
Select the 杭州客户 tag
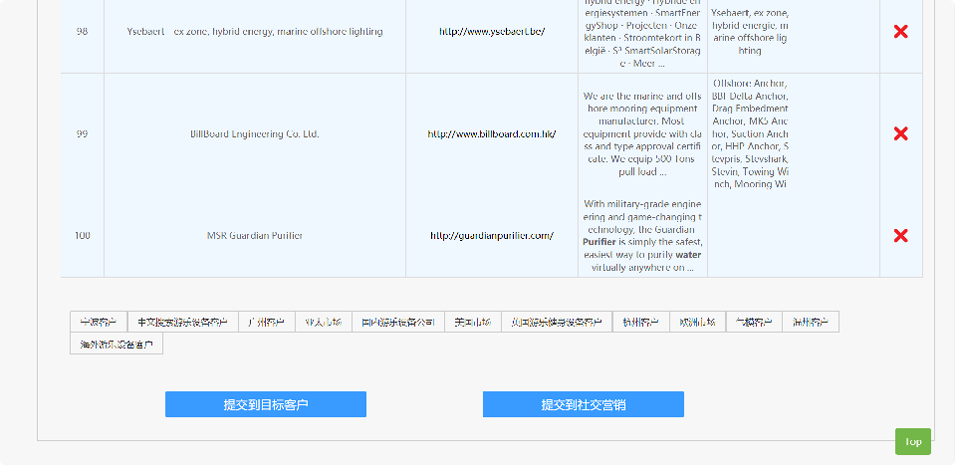tap(641, 322)
